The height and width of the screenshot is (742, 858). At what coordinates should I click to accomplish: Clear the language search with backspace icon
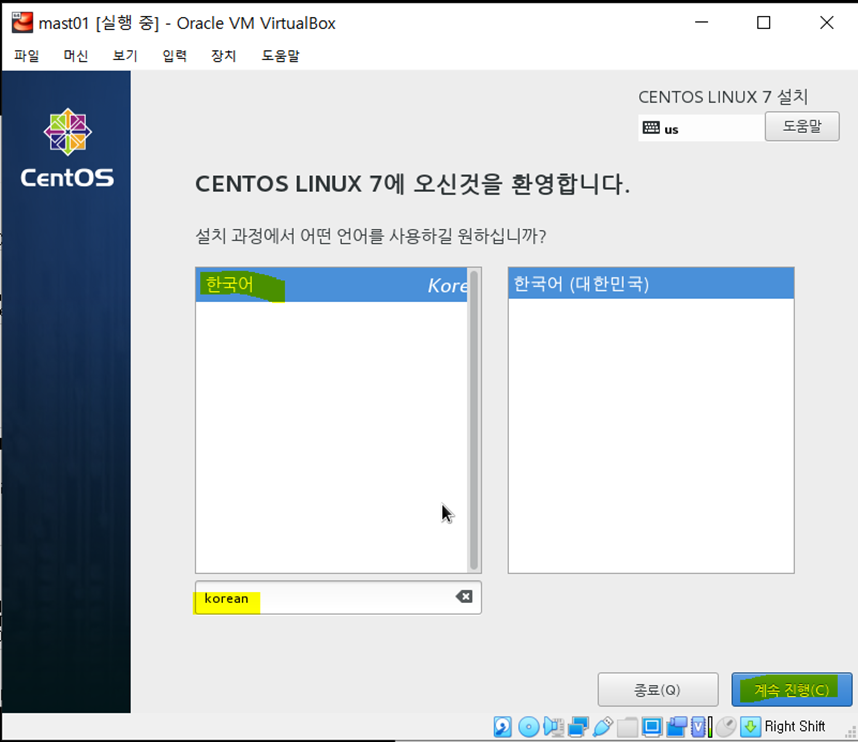click(464, 597)
